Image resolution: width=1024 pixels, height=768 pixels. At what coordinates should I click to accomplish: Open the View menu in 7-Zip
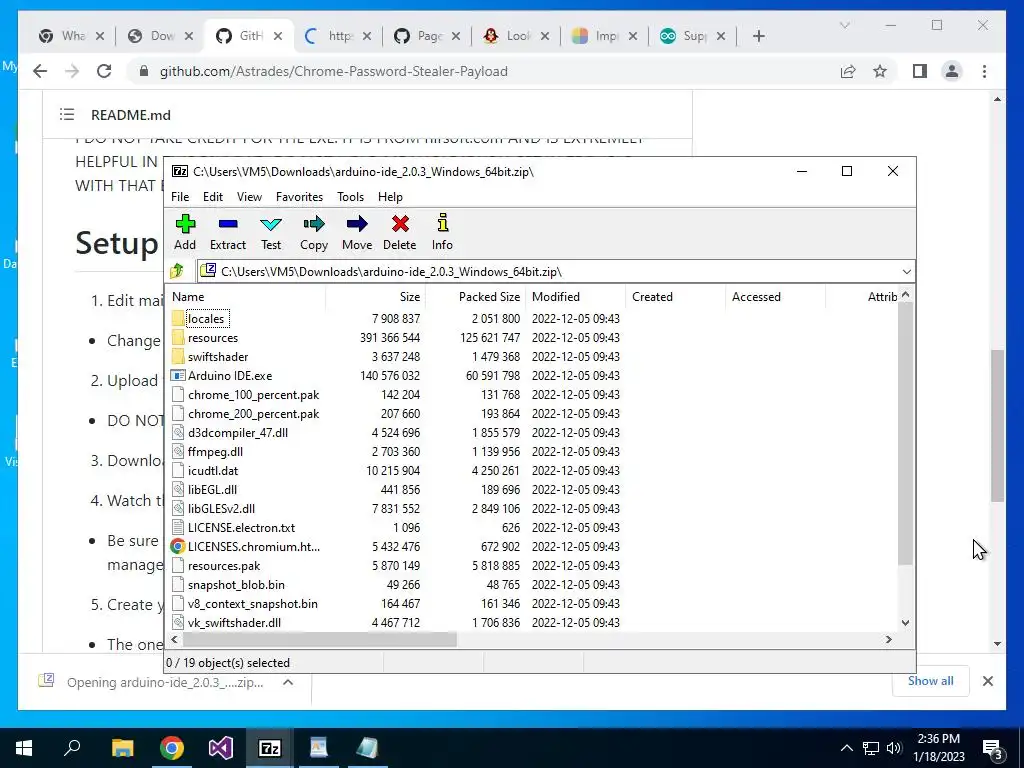pos(249,197)
